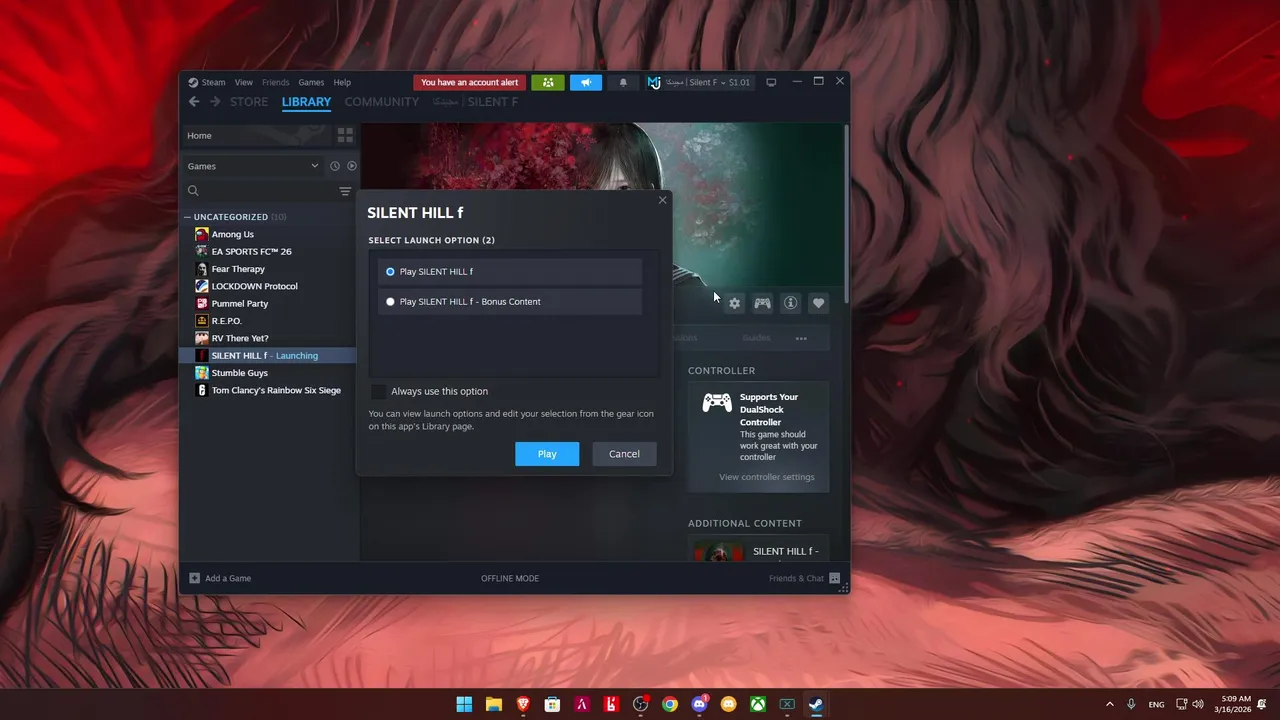Enable Always use this option checkbox
The image size is (1280, 720).
click(x=378, y=391)
